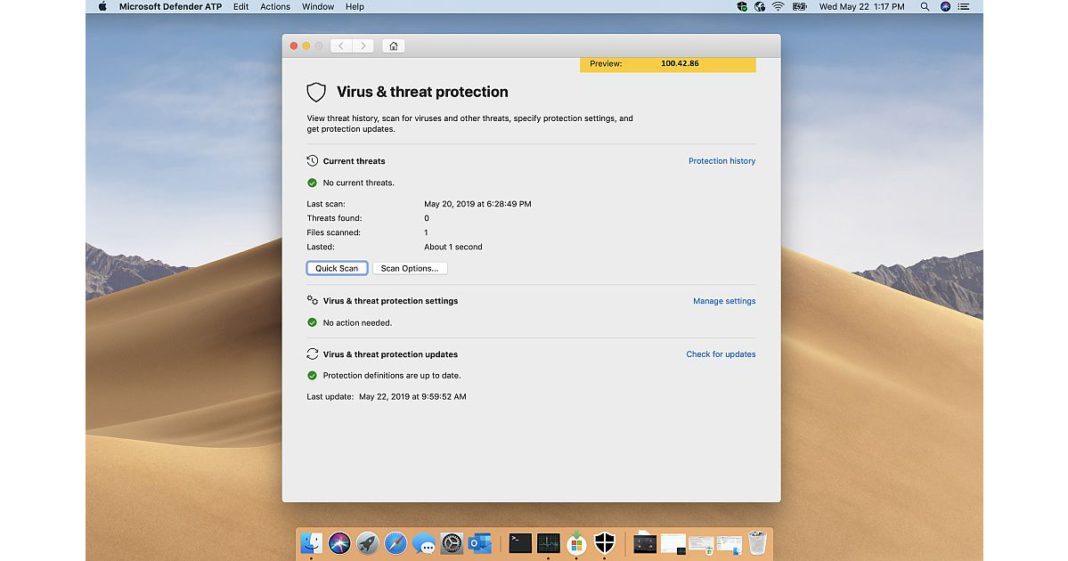Click Microsoft Defender shield in dock
Image resolution: width=1068 pixels, height=561 pixels.
pyautogui.click(x=605, y=543)
